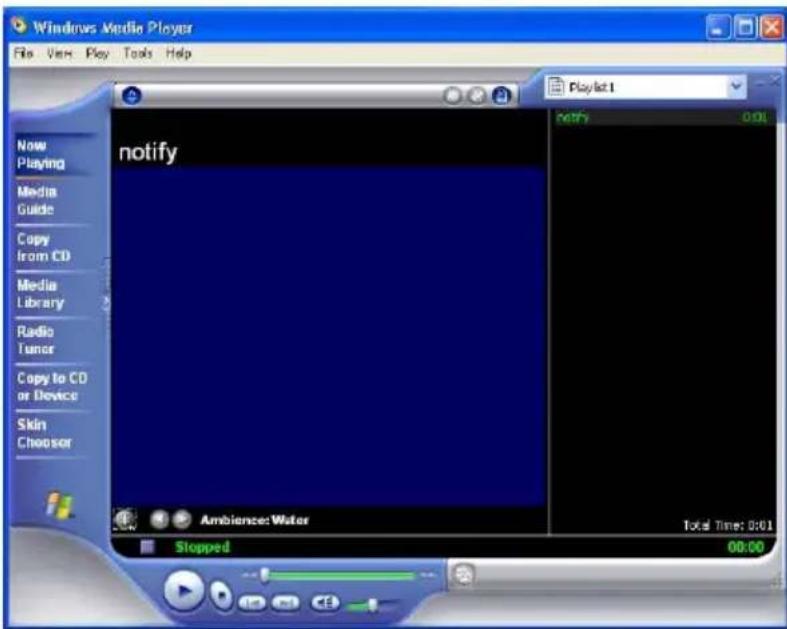Click the 0:01 duration in the playlist row
This screenshot has width=787, height=629.
[x=755, y=117]
